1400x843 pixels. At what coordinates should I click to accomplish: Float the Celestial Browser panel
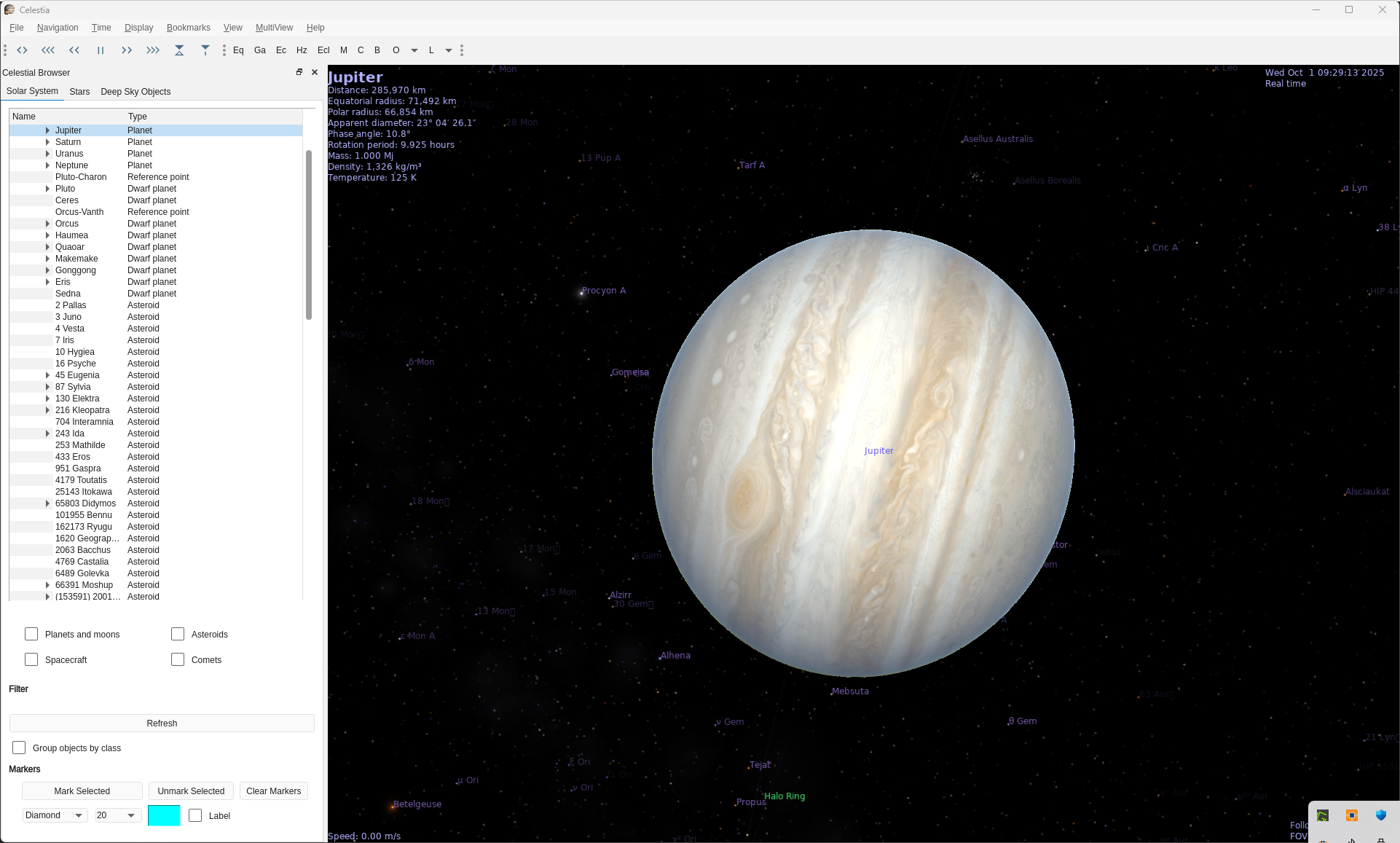[x=299, y=72]
